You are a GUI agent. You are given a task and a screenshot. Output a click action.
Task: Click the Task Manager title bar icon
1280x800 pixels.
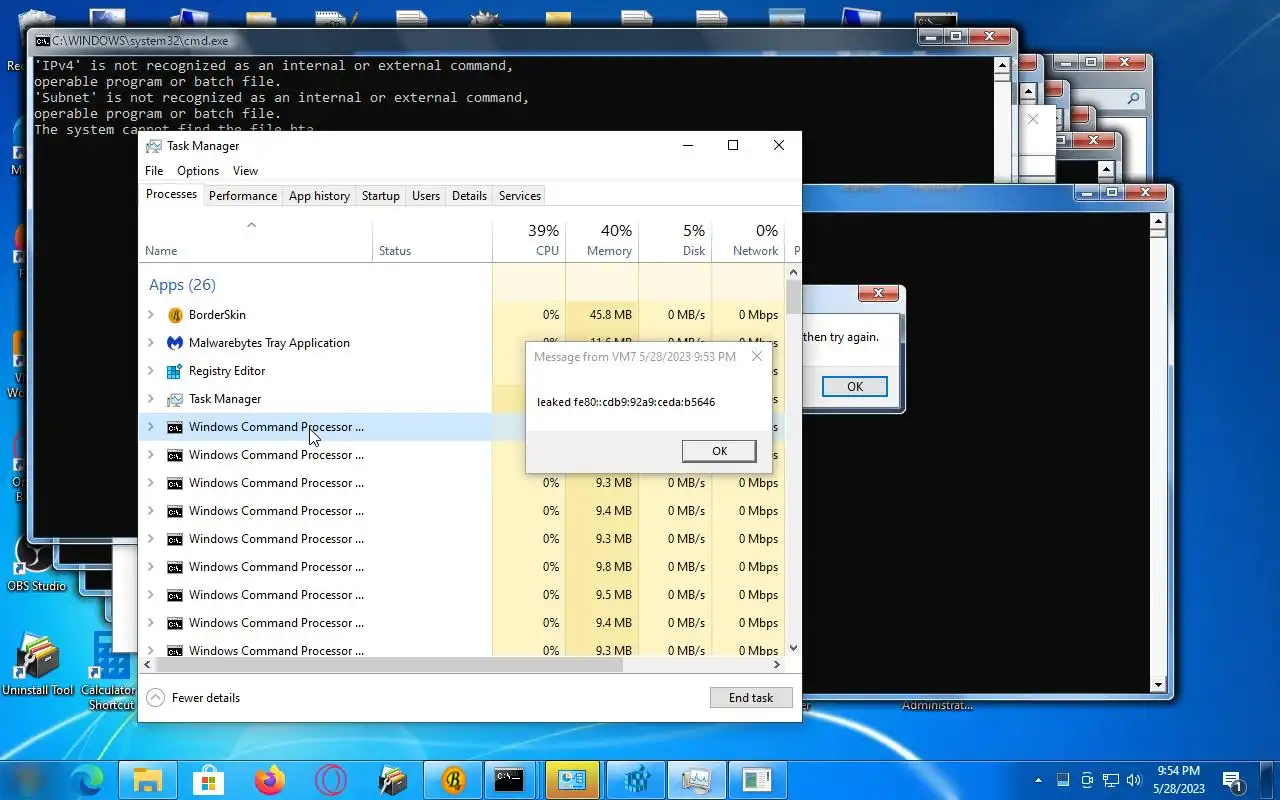[153, 146]
